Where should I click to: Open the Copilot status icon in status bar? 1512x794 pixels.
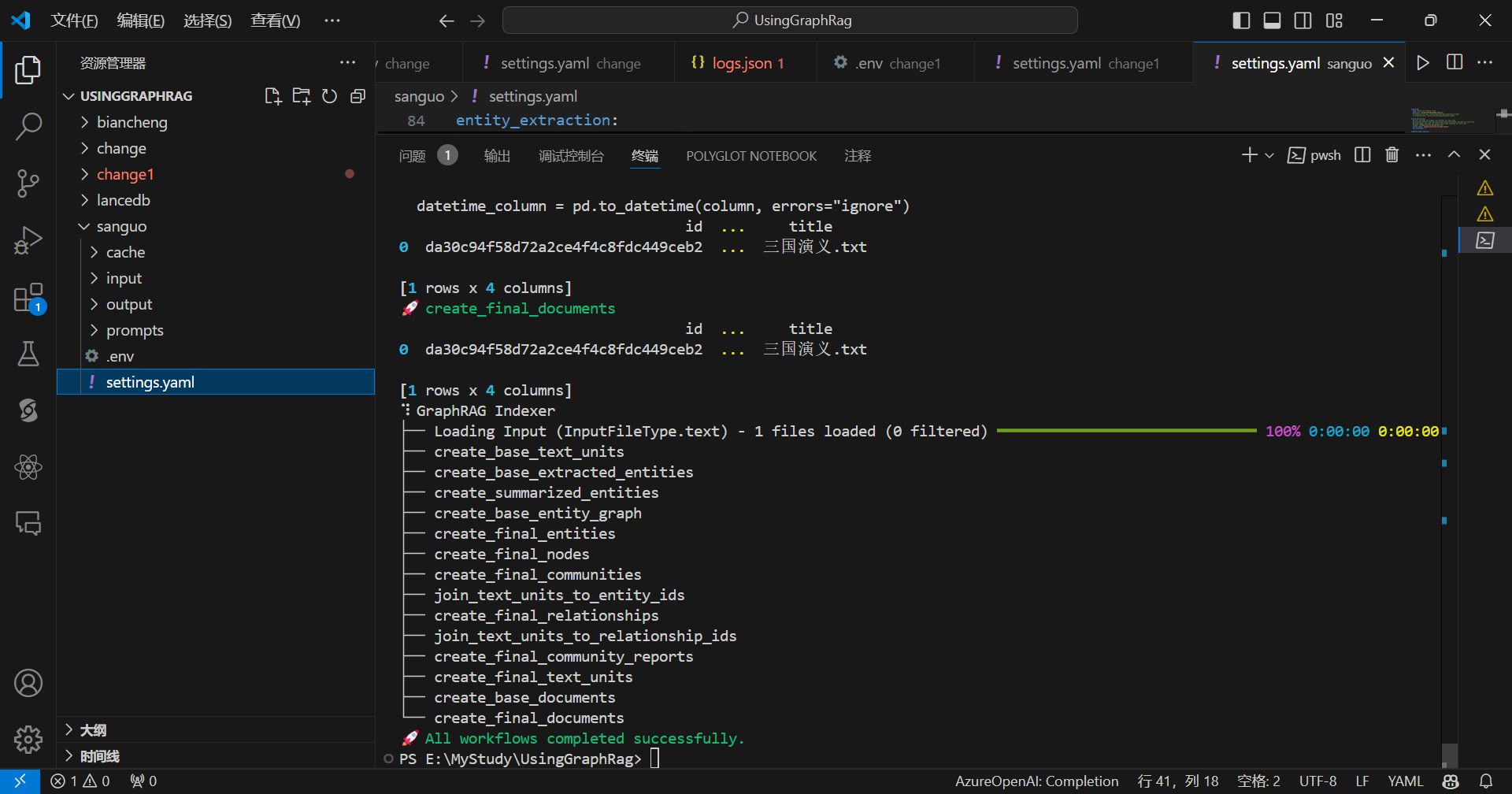tap(1451, 781)
